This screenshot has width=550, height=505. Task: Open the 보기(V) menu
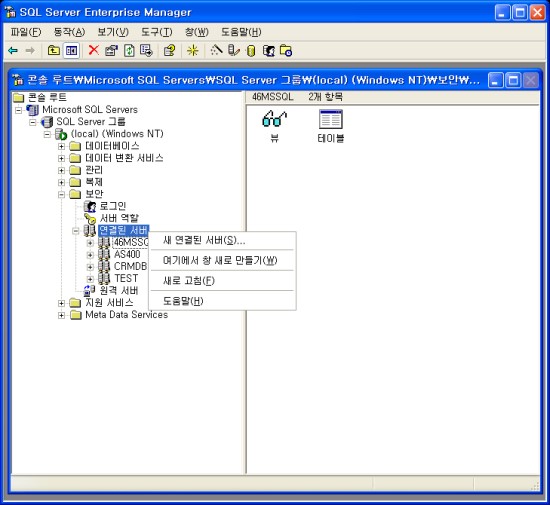113,32
